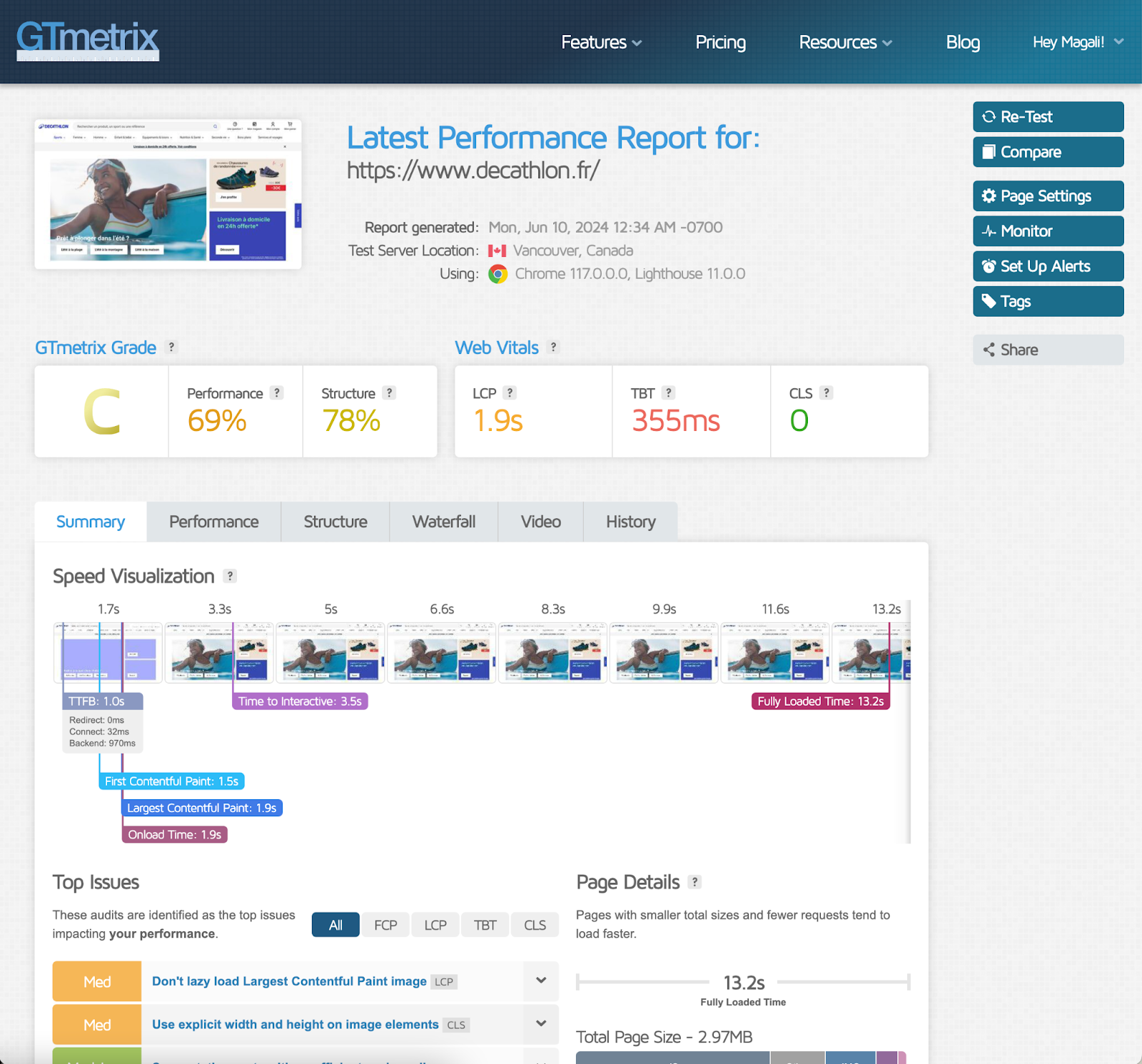This screenshot has height=1064, width=1142.
Task: Click the Fully Loaded Time 13.2s marker
Action: point(821,701)
